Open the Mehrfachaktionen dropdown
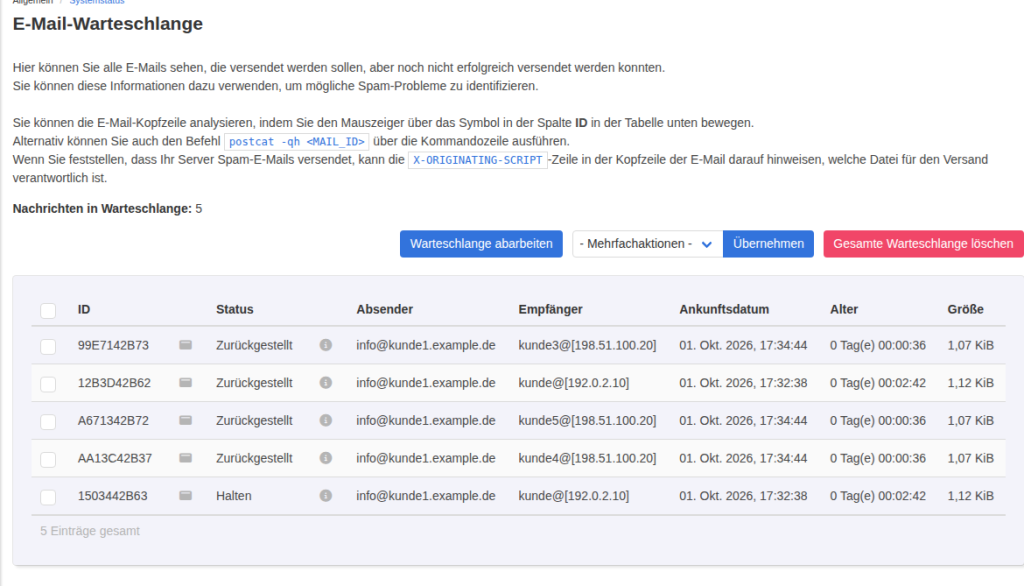1024x586 pixels. pos(647,244)
